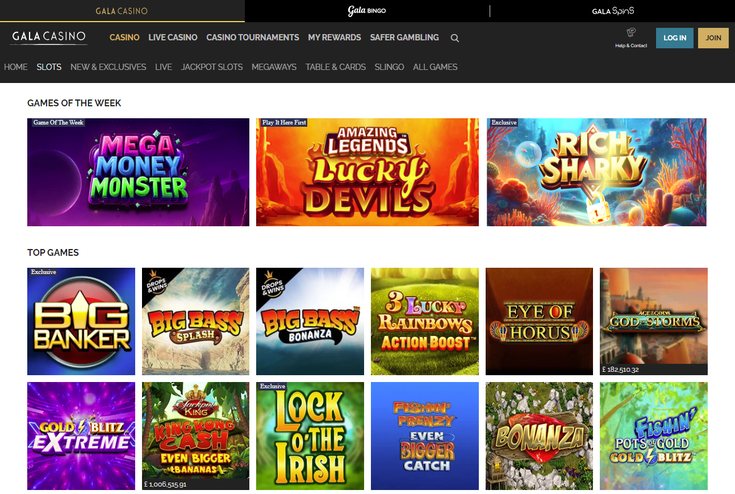This screenshot has width=735, height=494.
Task: Open the Help & Contact icon
Action: point(631,37)
